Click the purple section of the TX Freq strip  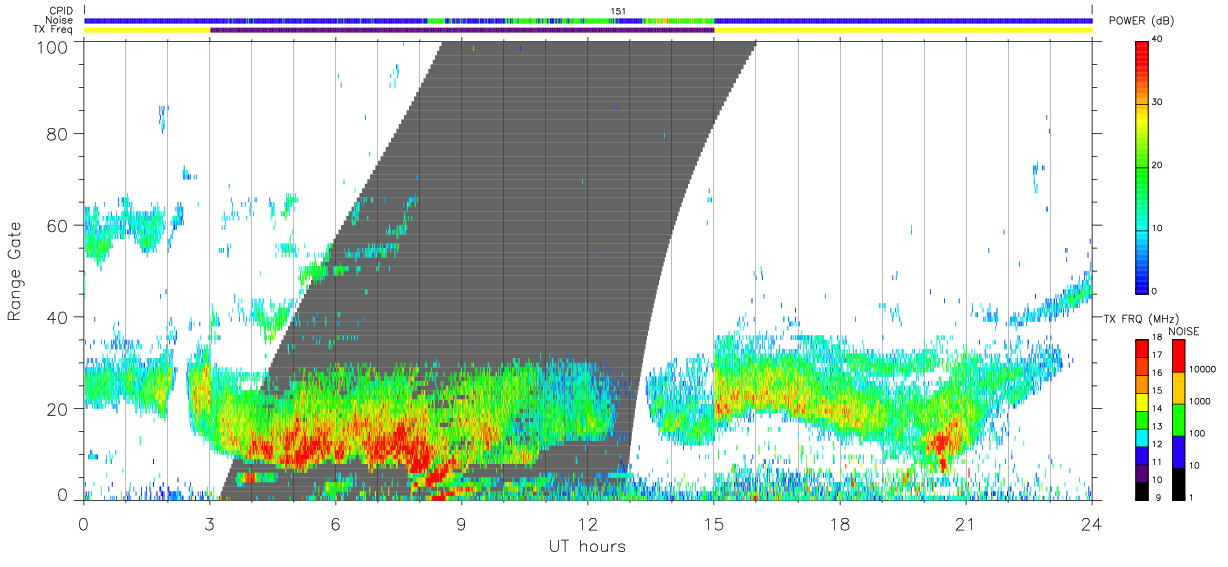point(462,30)
